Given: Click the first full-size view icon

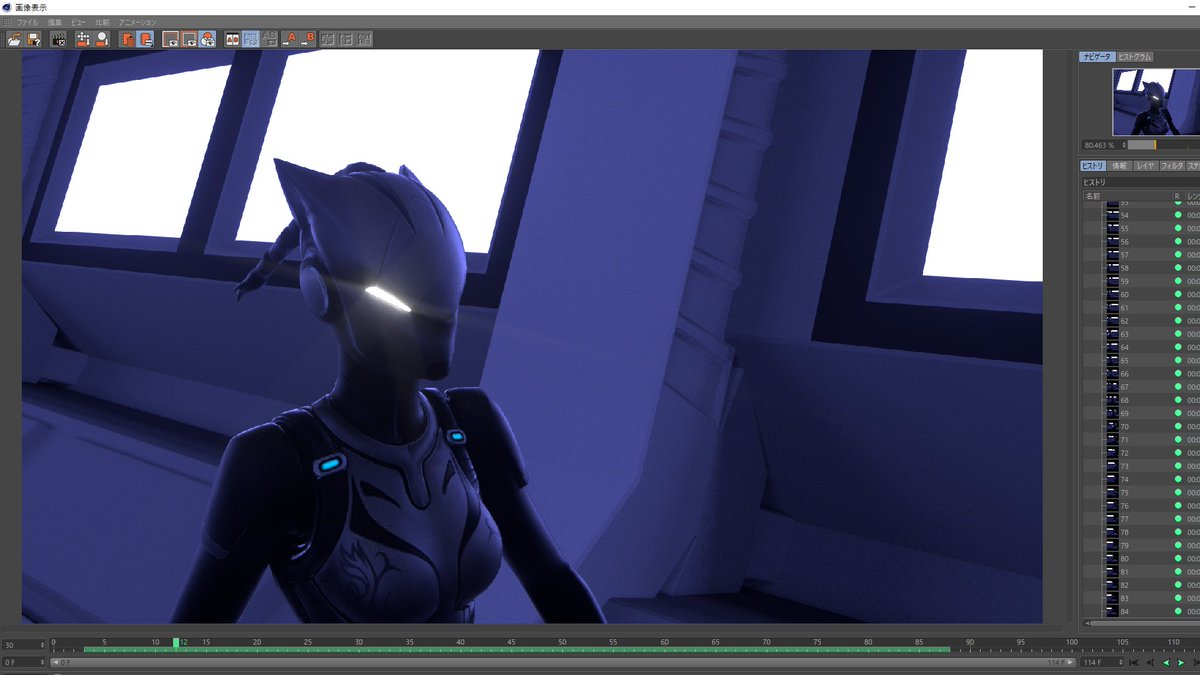Looking at the screenshot, I should point(171,40).
